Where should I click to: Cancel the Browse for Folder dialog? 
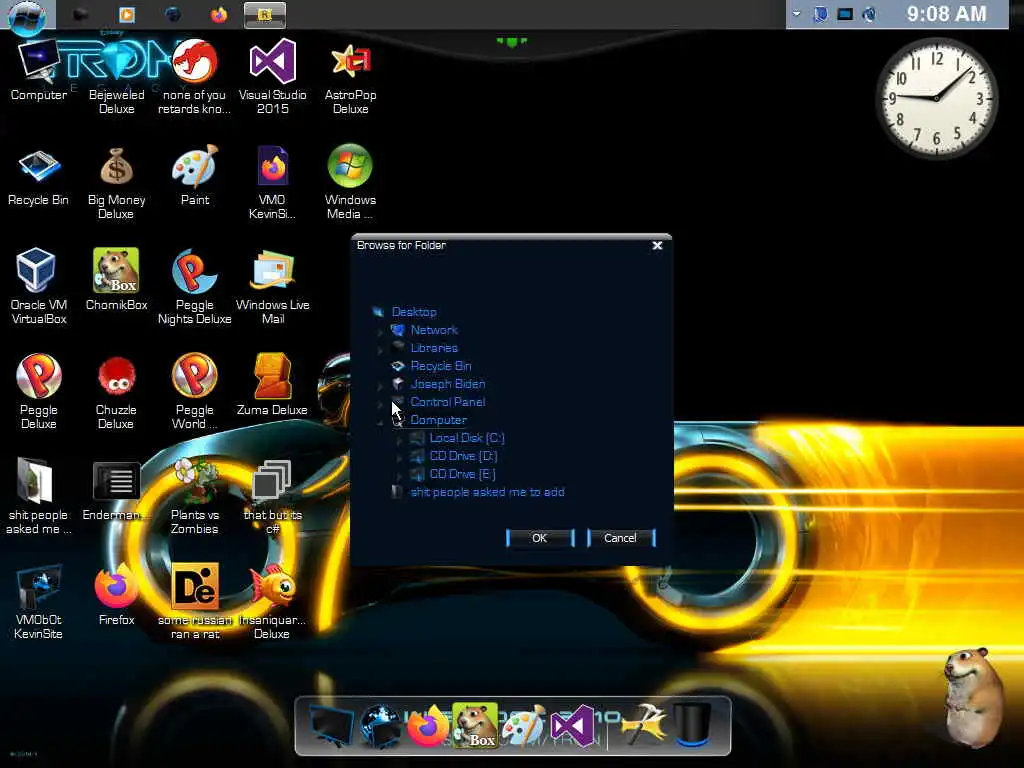coord(620,538)
